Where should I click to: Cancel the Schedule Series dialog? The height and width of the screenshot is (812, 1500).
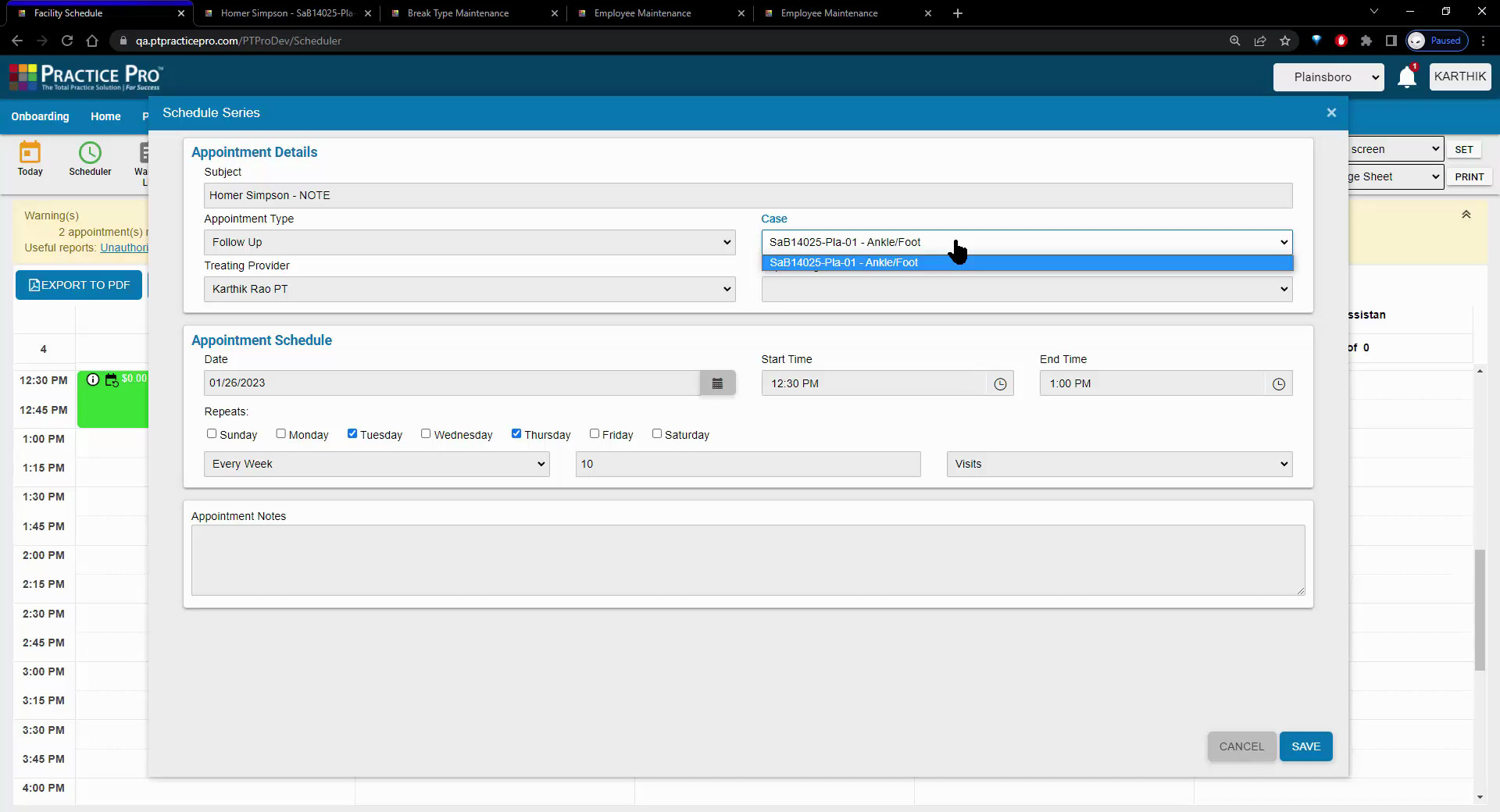pyautogui.click(x=1241, y=746)
